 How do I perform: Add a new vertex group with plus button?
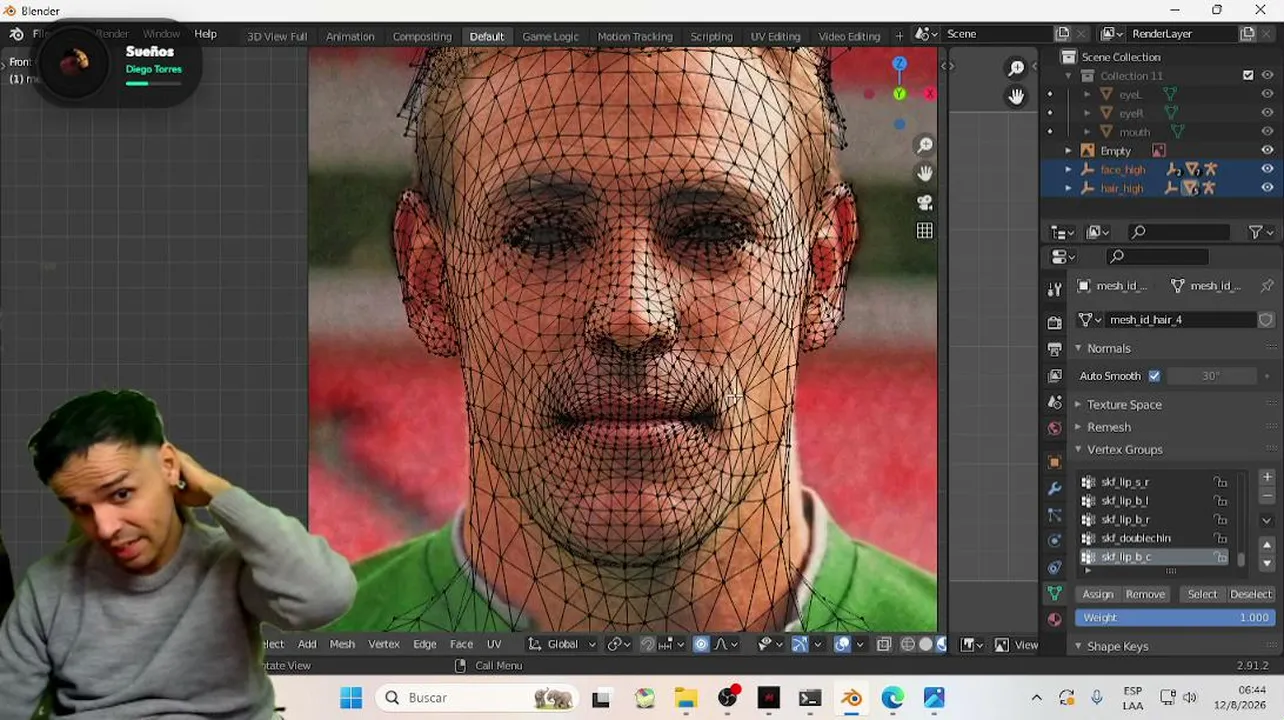pos(1267,477)
